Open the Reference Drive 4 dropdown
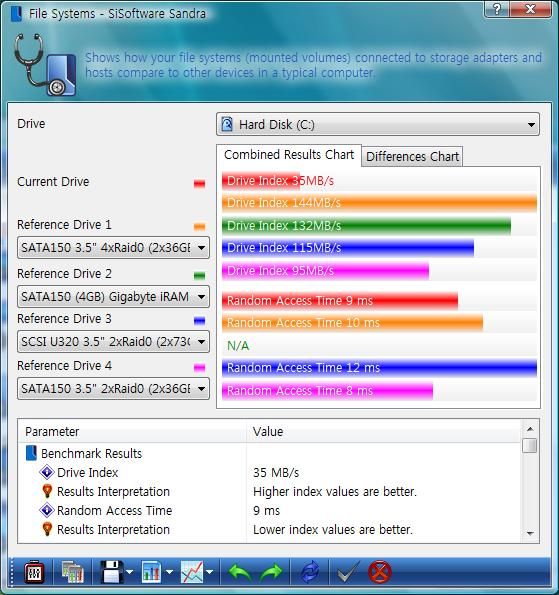 (x=113, y=389)
